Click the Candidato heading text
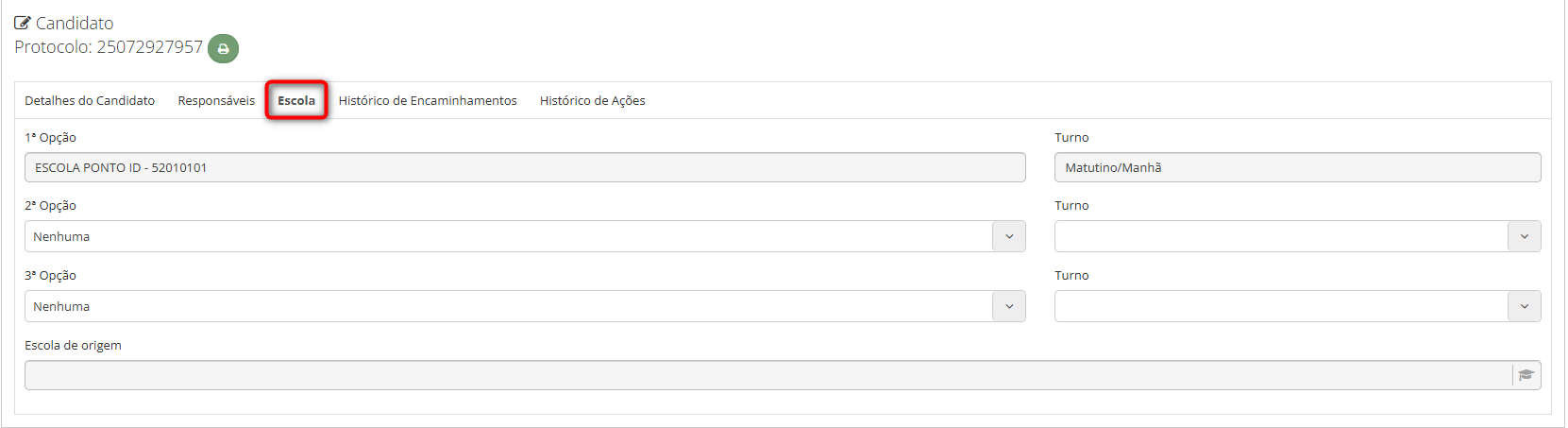1568x428 pixels. pos(75,24)
